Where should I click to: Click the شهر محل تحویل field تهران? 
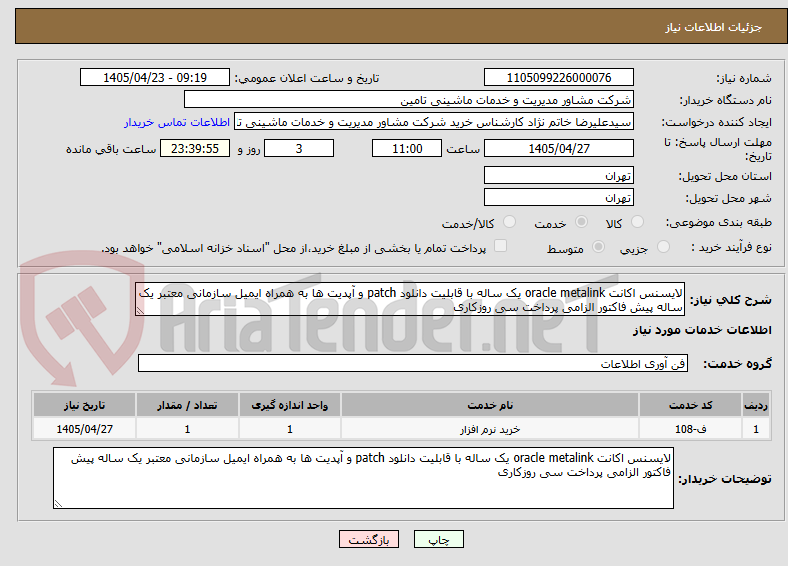pos(558,197)
